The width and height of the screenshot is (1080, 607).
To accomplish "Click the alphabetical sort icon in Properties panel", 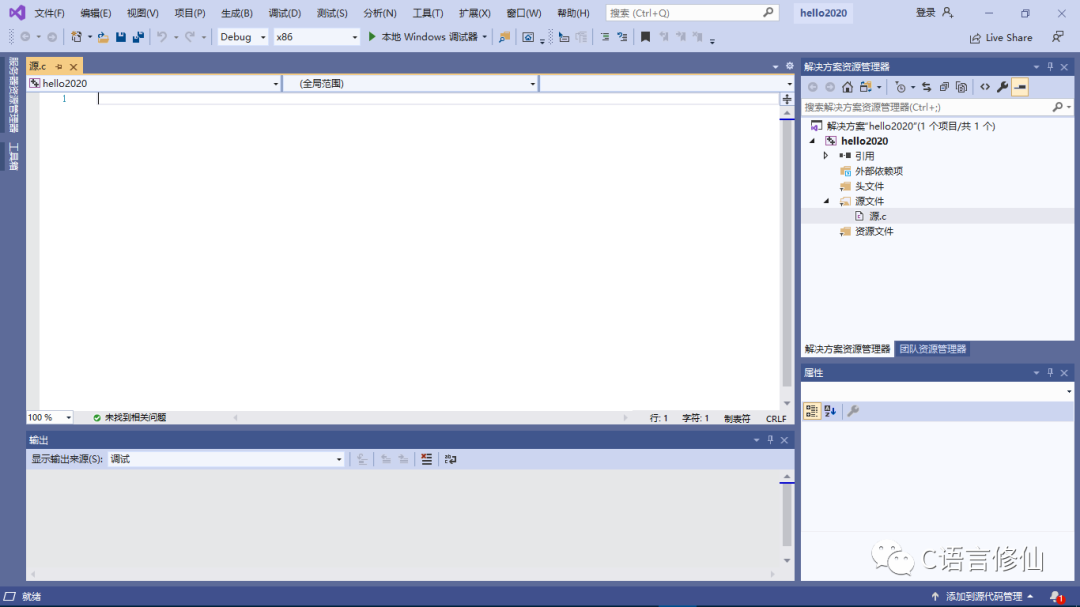I will (x=830, y=411).
